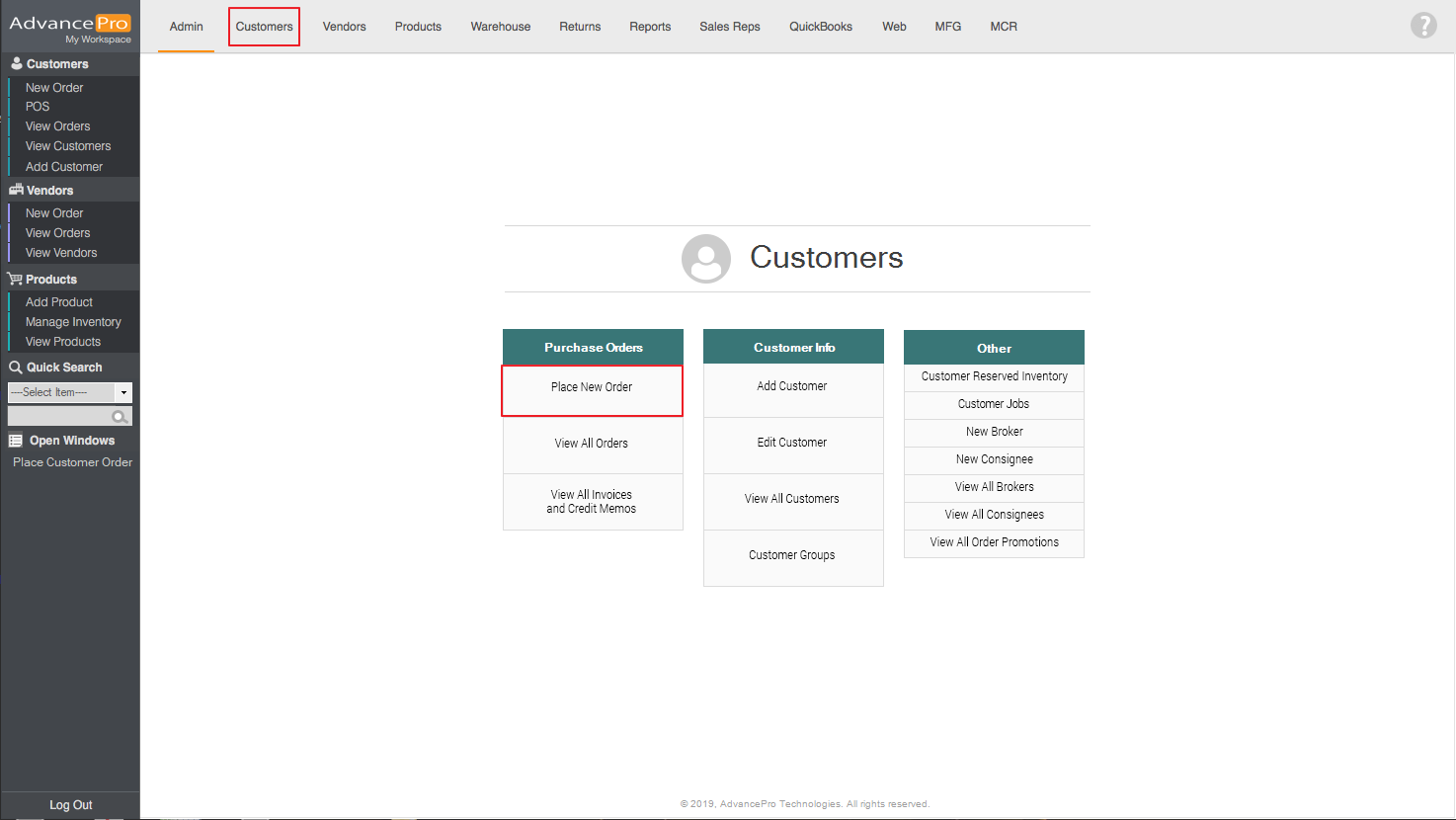Click Place New Order button
Screen dimensions: 1456x820
[592, 387]
